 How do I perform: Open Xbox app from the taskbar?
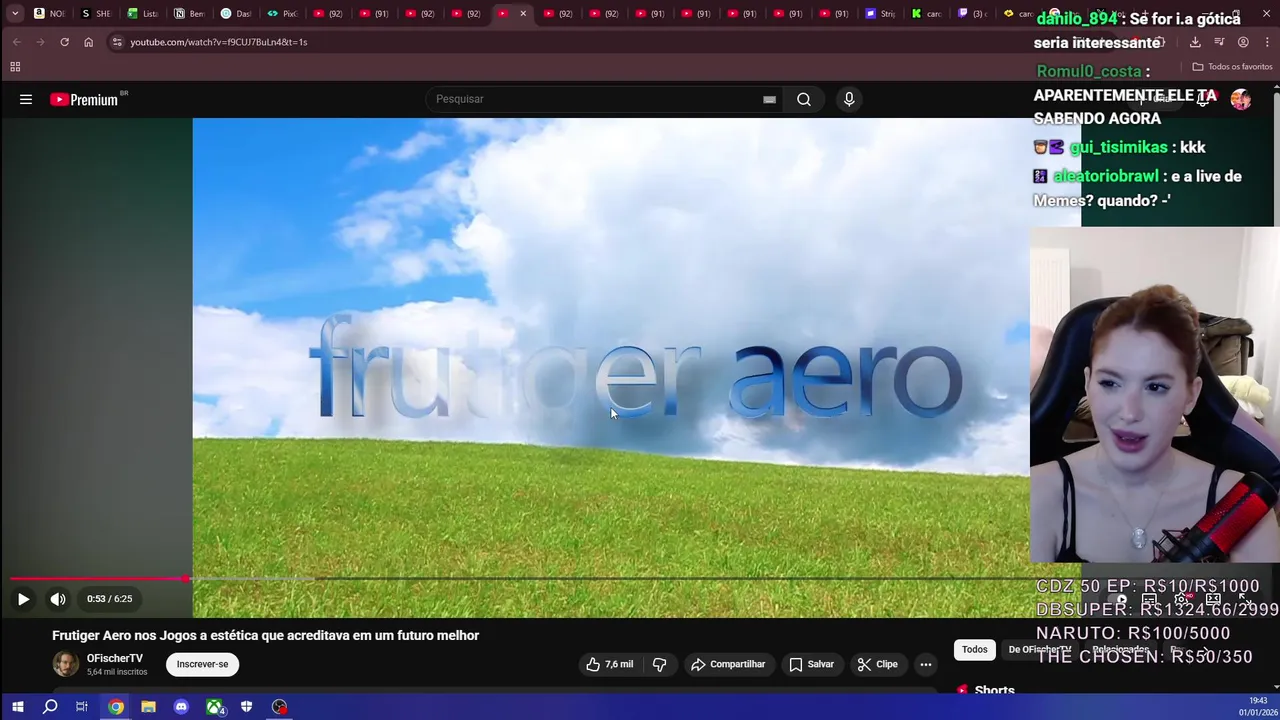(214, 707)
